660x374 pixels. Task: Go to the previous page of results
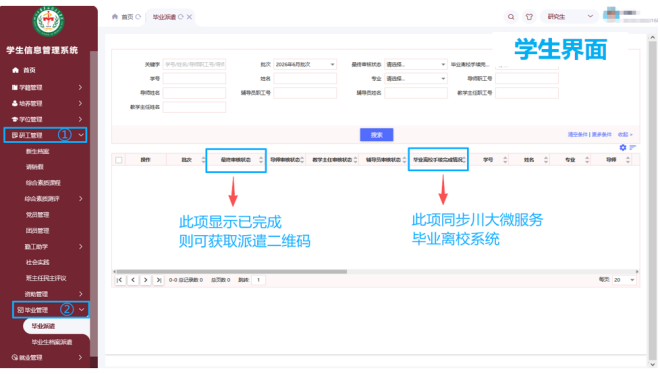click(133, 280)
